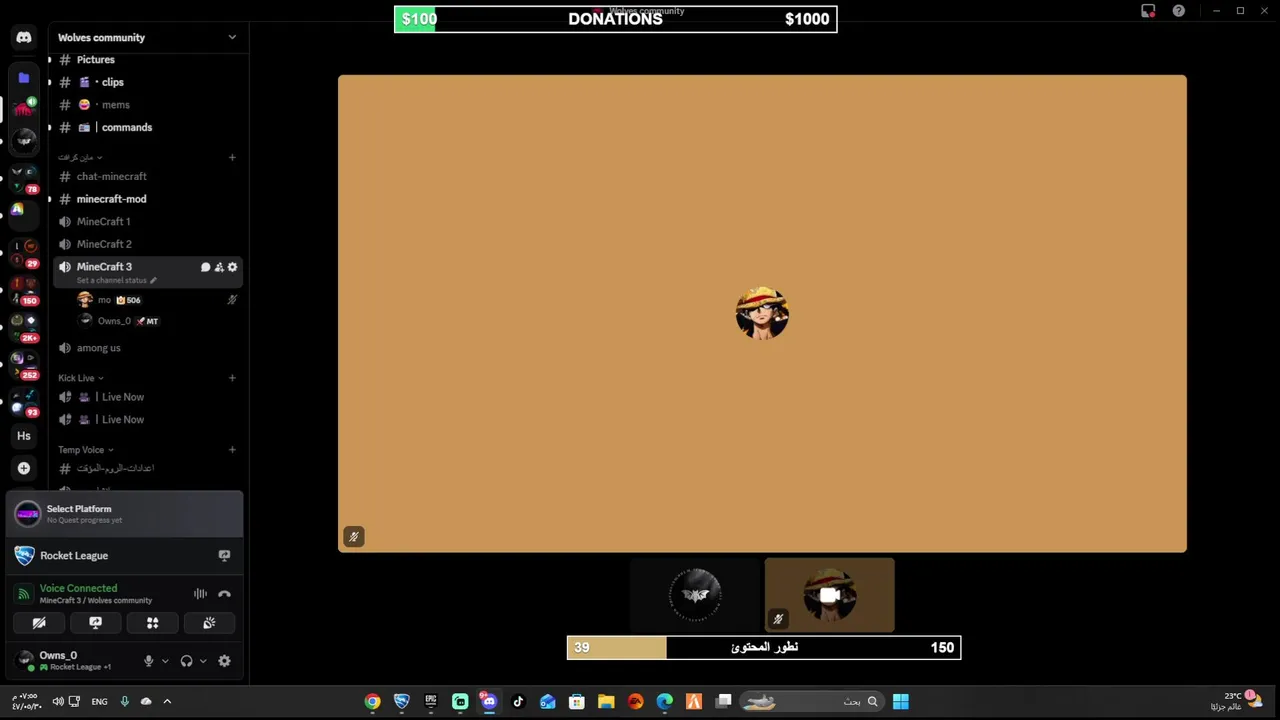Click the voice connection signal icon

(x=24, y=594)
